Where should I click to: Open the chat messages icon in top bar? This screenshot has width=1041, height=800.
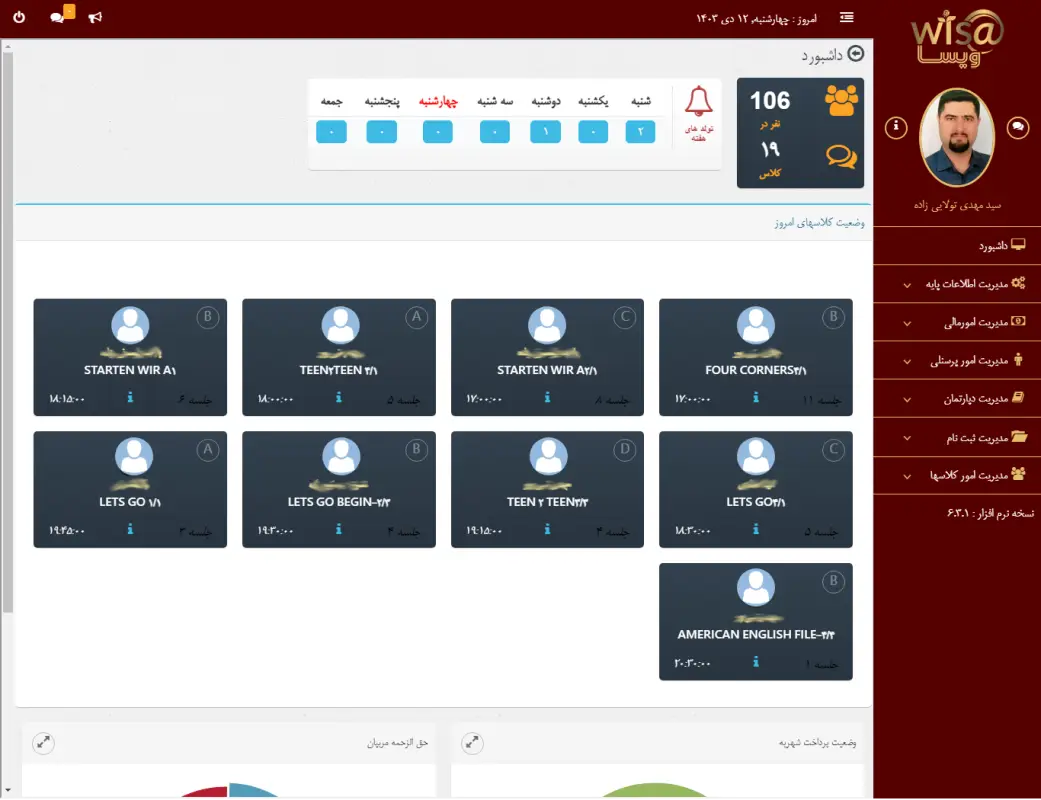(x=57, y=18)
